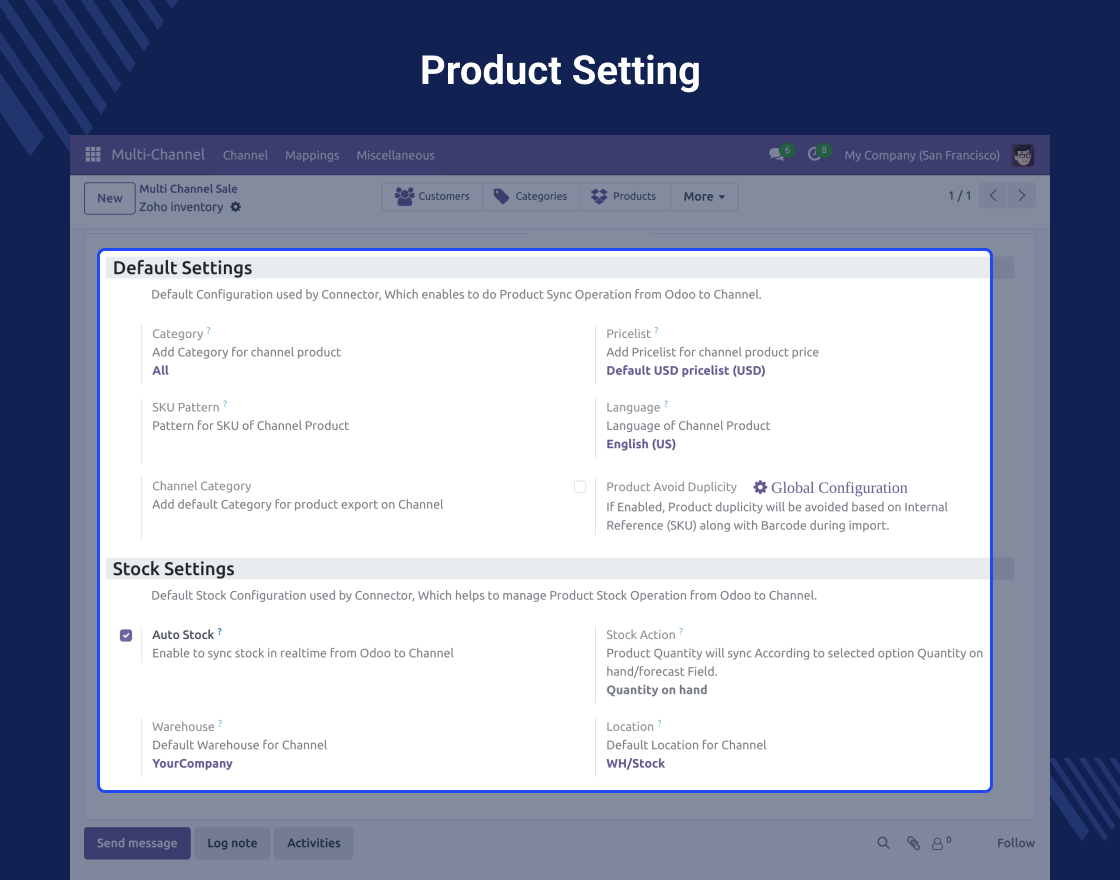
Task: Open the conversations chat icon with badge 6
Action: (777, 154)
